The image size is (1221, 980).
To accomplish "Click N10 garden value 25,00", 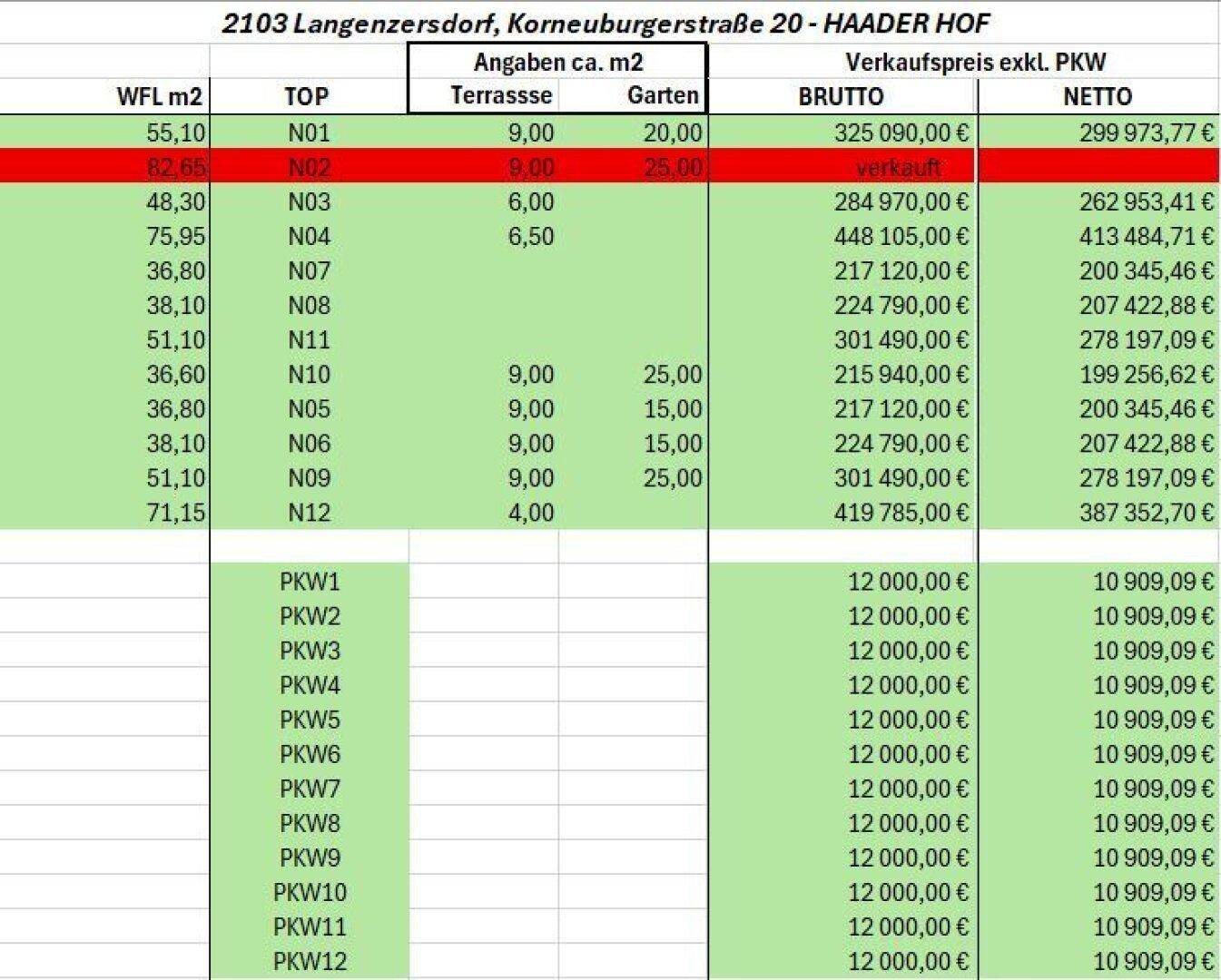I will 673,374.
